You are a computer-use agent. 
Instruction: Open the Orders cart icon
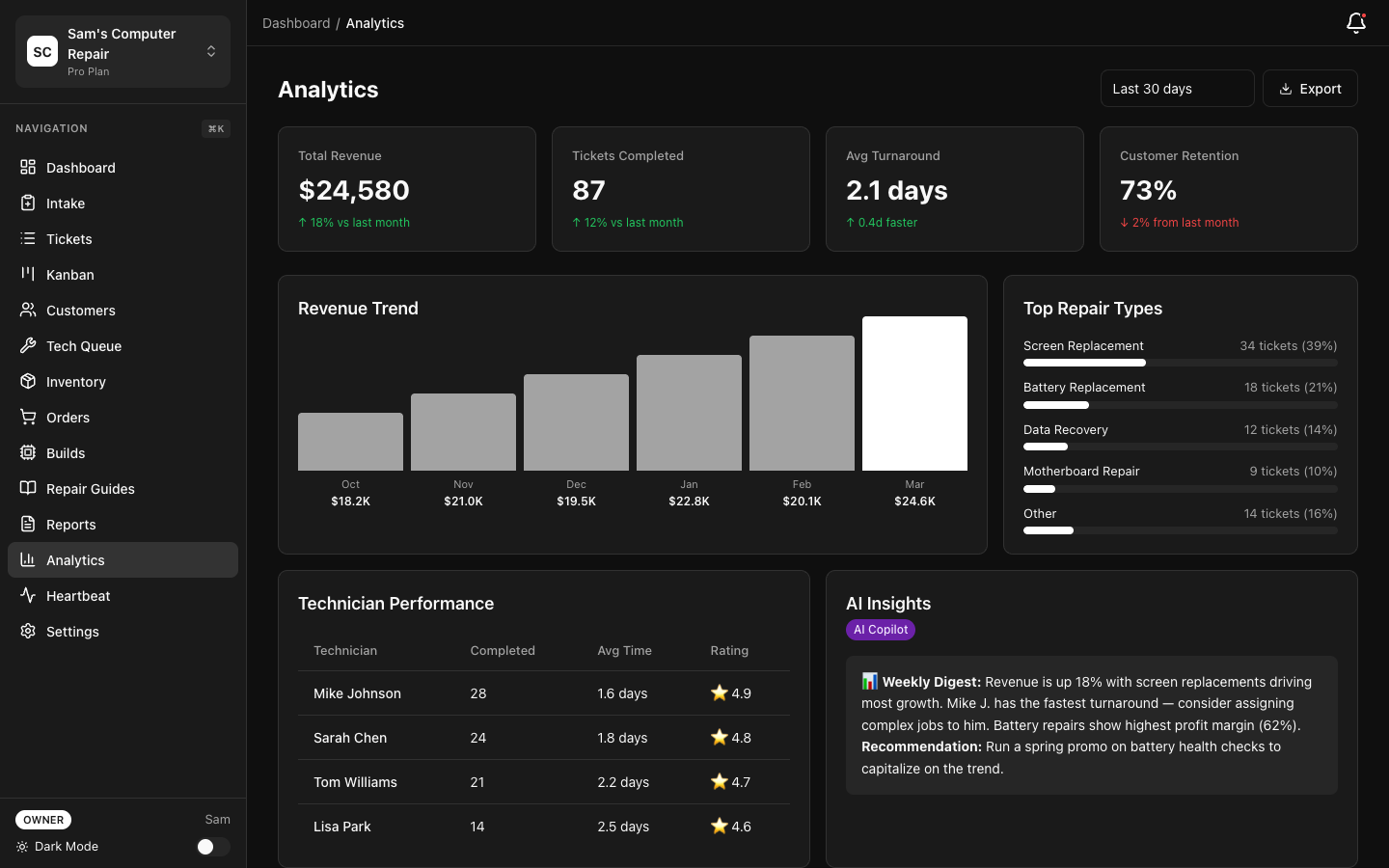point(30,417)
